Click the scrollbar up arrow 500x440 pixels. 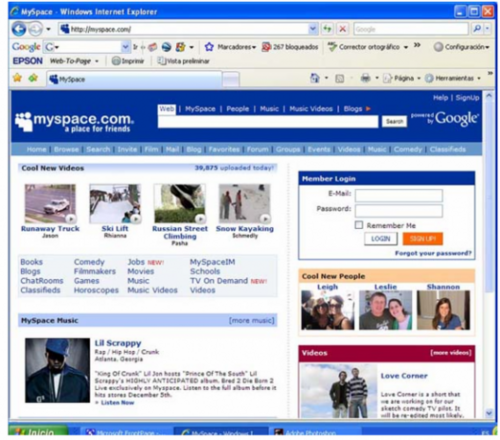tap(489, 96)
